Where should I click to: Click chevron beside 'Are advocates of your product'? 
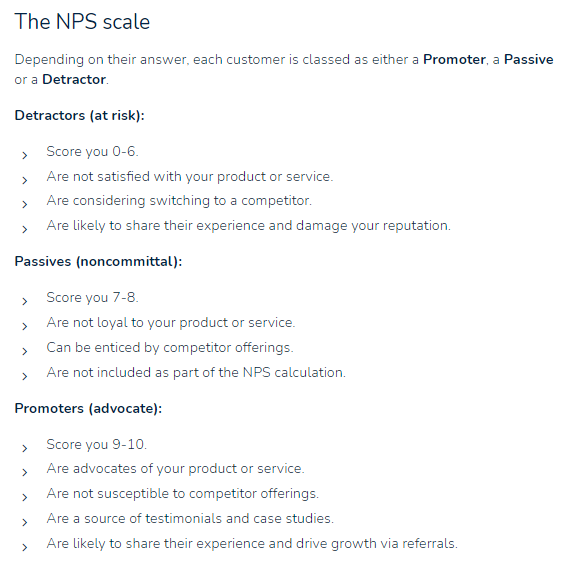pyautogui.click(x=25, y=472)
